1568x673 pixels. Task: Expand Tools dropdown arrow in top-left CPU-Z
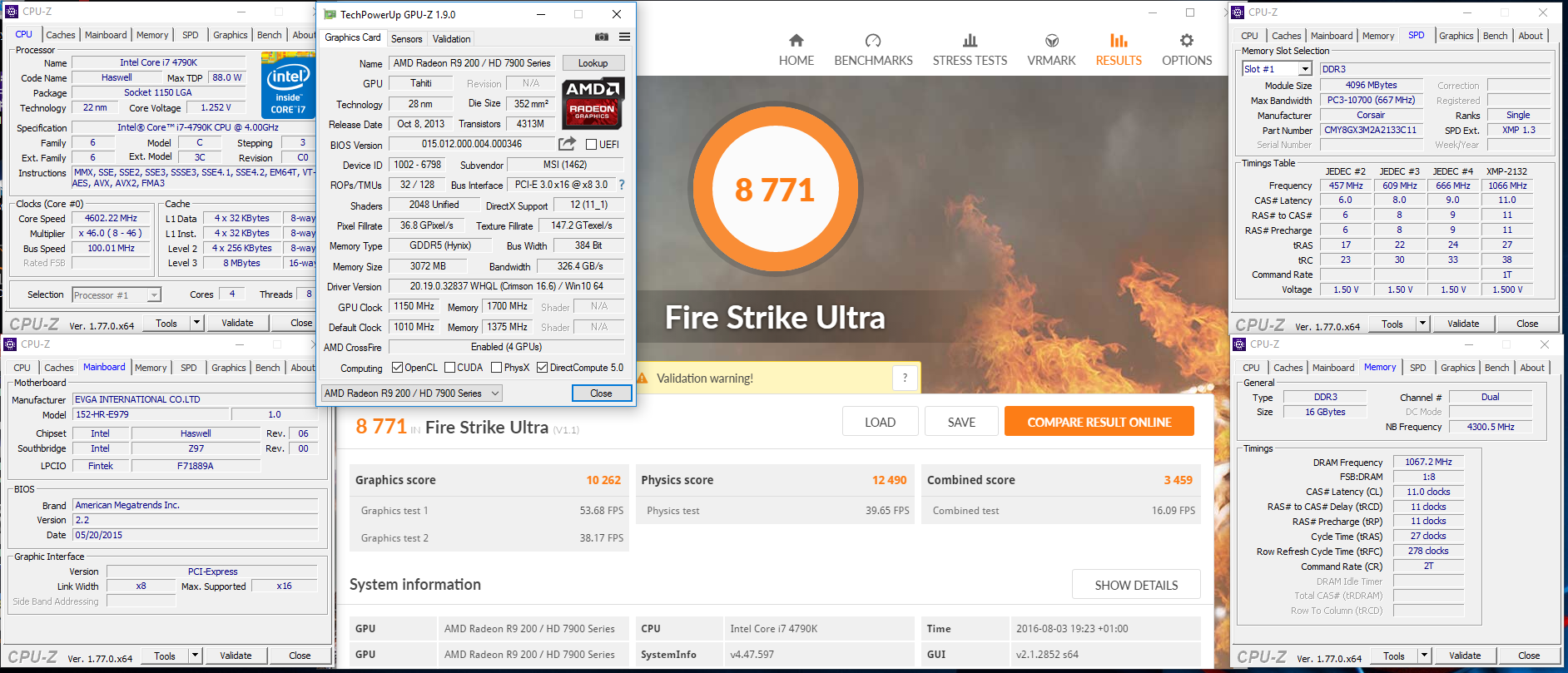[x=196, y=323]
